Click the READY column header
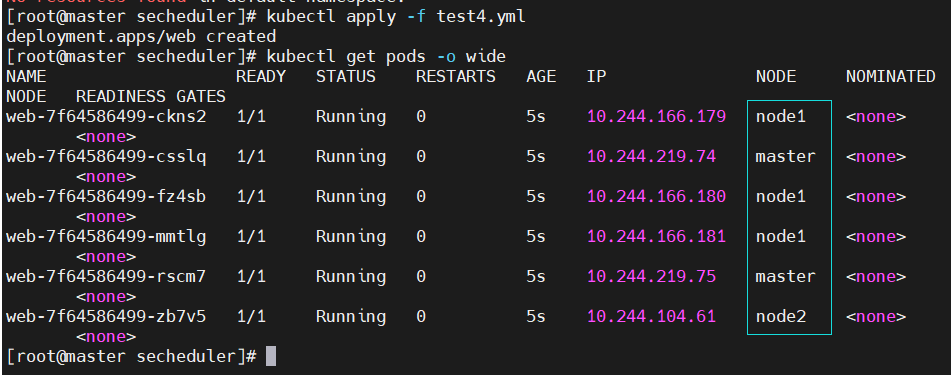Image resolution: width=951 pixels, height=375 pixels. point(261,76)
